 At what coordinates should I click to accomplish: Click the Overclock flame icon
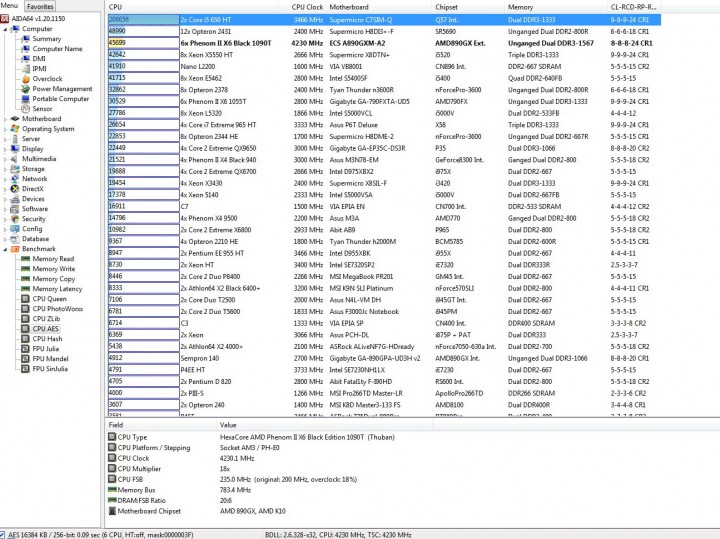tap(26, 79)
